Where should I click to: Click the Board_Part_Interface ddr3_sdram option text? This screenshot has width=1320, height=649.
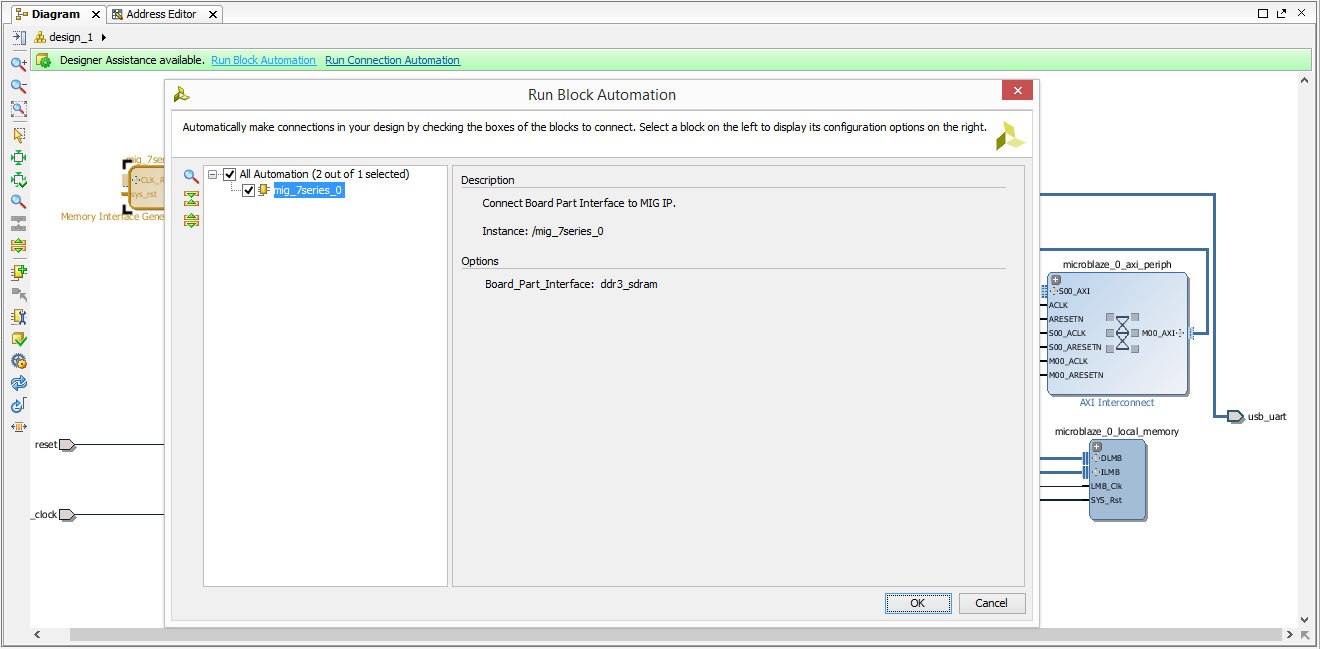pyautogui.click(x=571, y=284)
